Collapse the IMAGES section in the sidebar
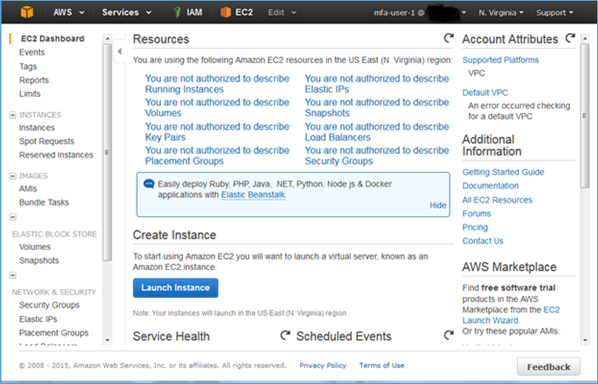The height and width of the screenshot is (384, 598). tap(13, 176)
